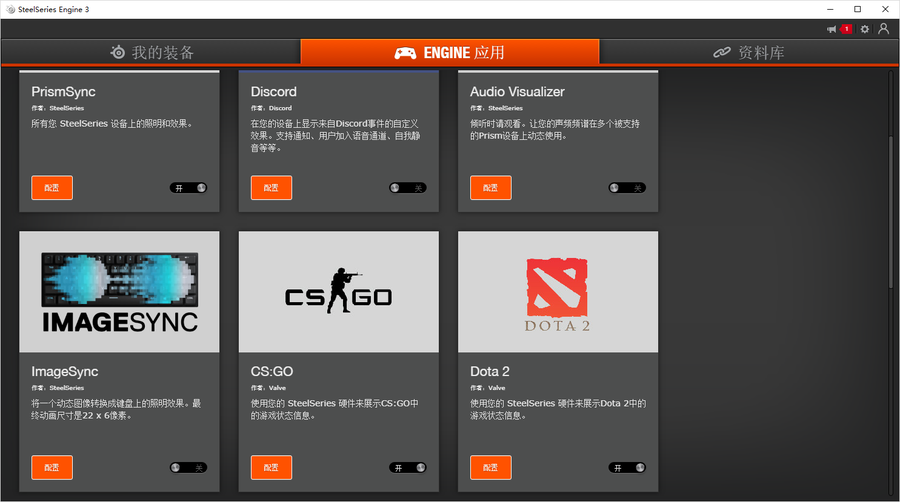Turn on the ImageSync toggle
Image resolution: width=900 pixels, height=502 pixels.
pyautogui.click(x=188, y=468)
